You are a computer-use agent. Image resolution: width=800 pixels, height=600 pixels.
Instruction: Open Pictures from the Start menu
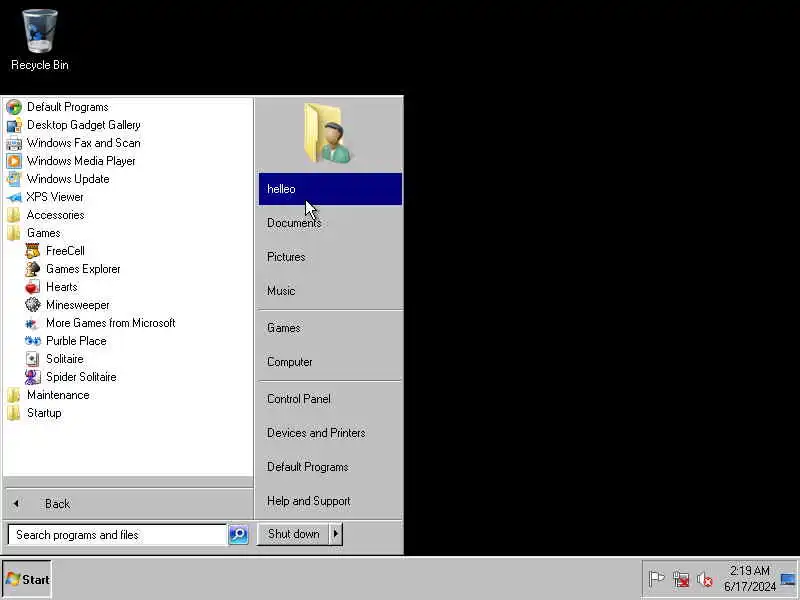click(x=330, y=257)
